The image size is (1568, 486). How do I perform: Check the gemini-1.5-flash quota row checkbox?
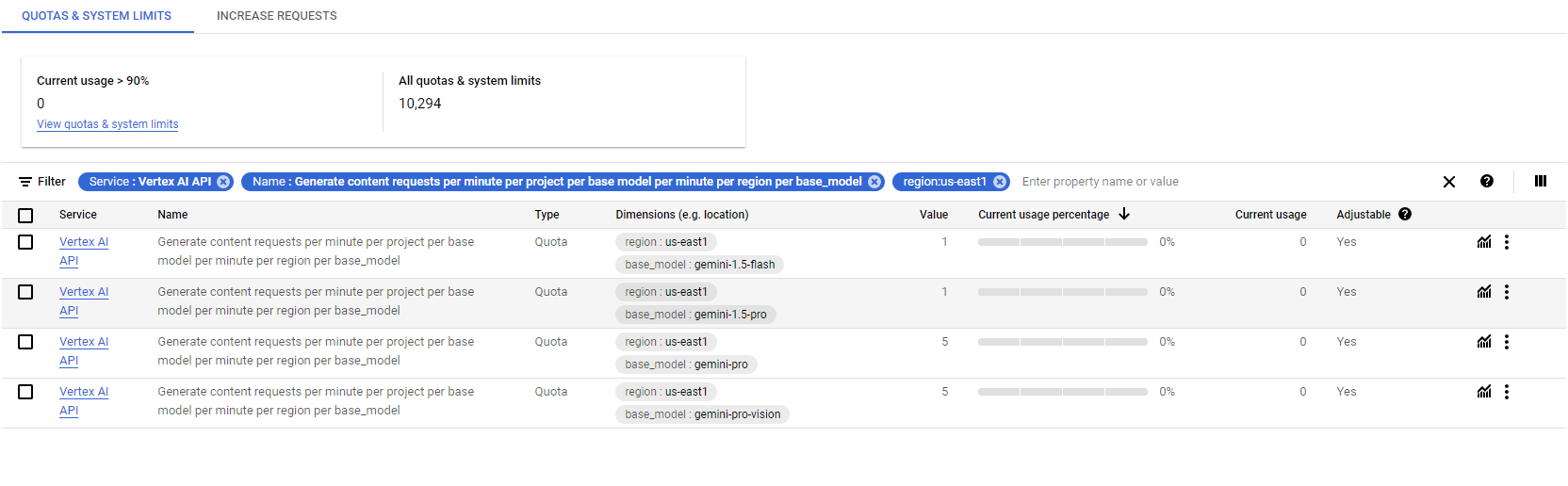point(25,242)
